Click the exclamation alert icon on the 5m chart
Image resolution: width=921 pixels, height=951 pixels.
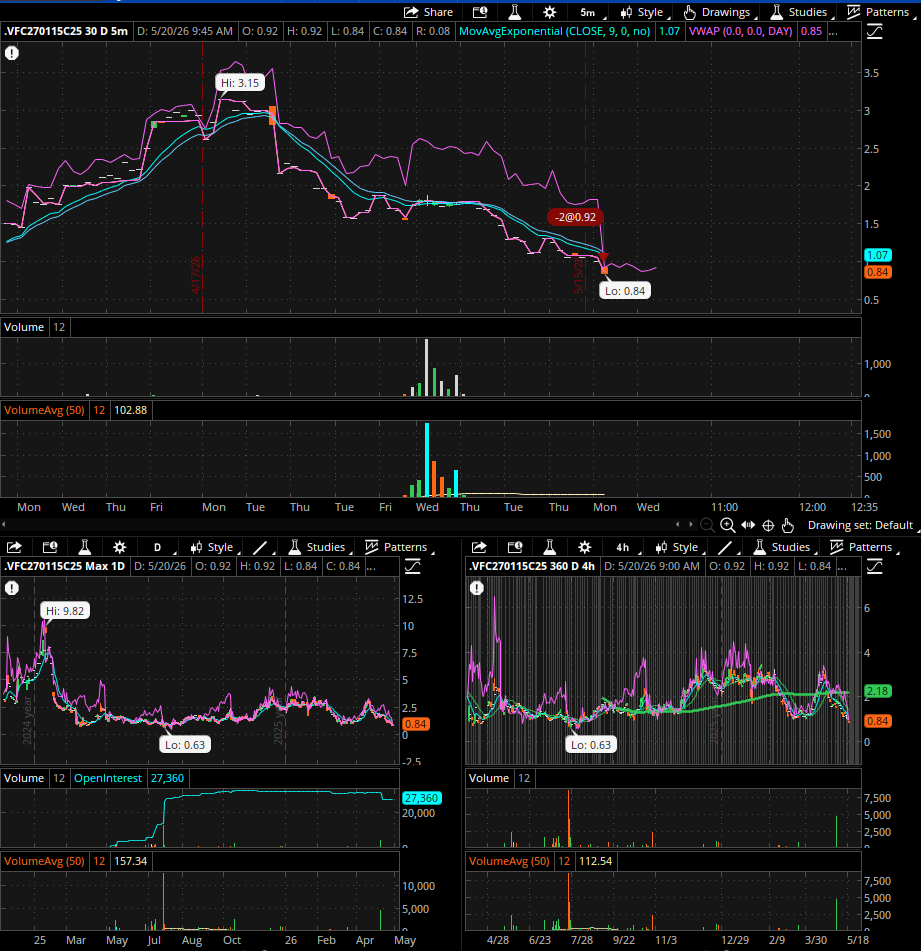point(12,53)
